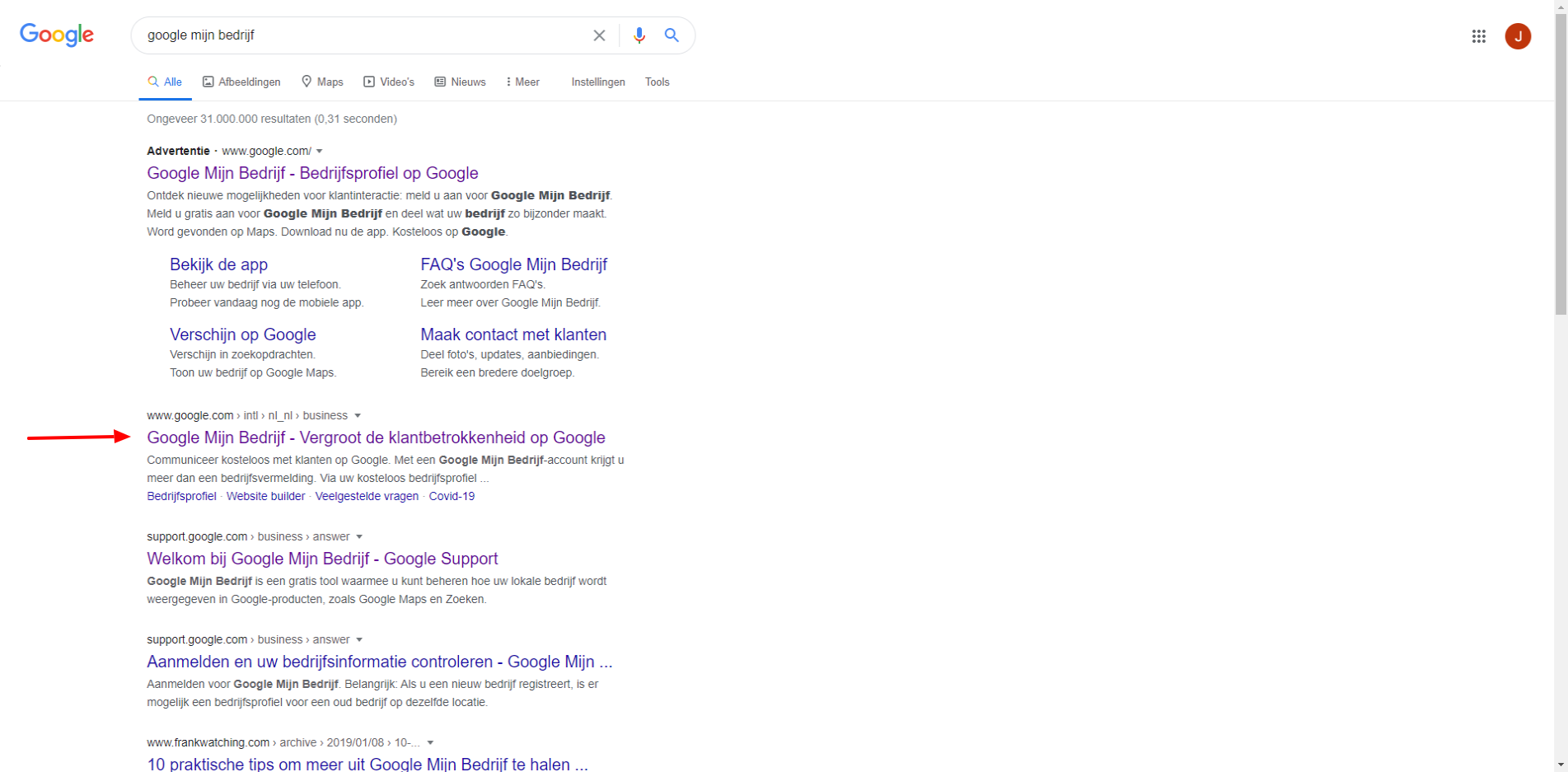Click the Google logo
The width and height of the screenshot is (1568, 772).
57,35
